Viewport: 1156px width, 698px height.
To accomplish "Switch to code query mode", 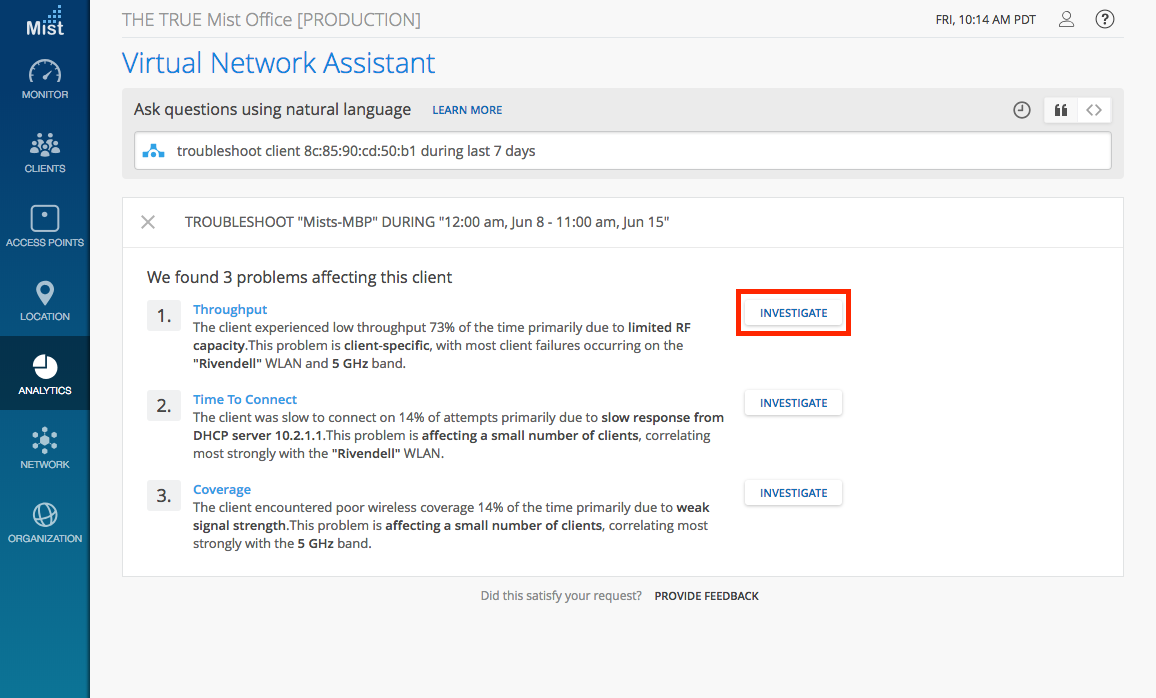I will coord(1094,110).
